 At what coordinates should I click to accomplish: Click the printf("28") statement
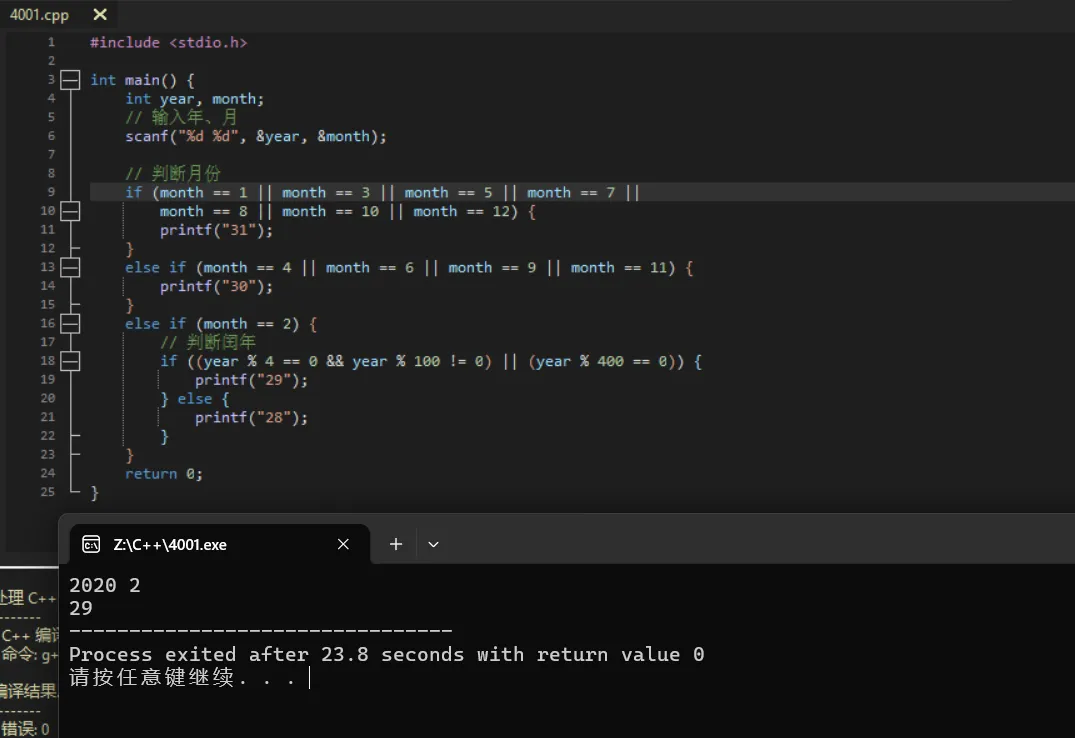(251, 418)
